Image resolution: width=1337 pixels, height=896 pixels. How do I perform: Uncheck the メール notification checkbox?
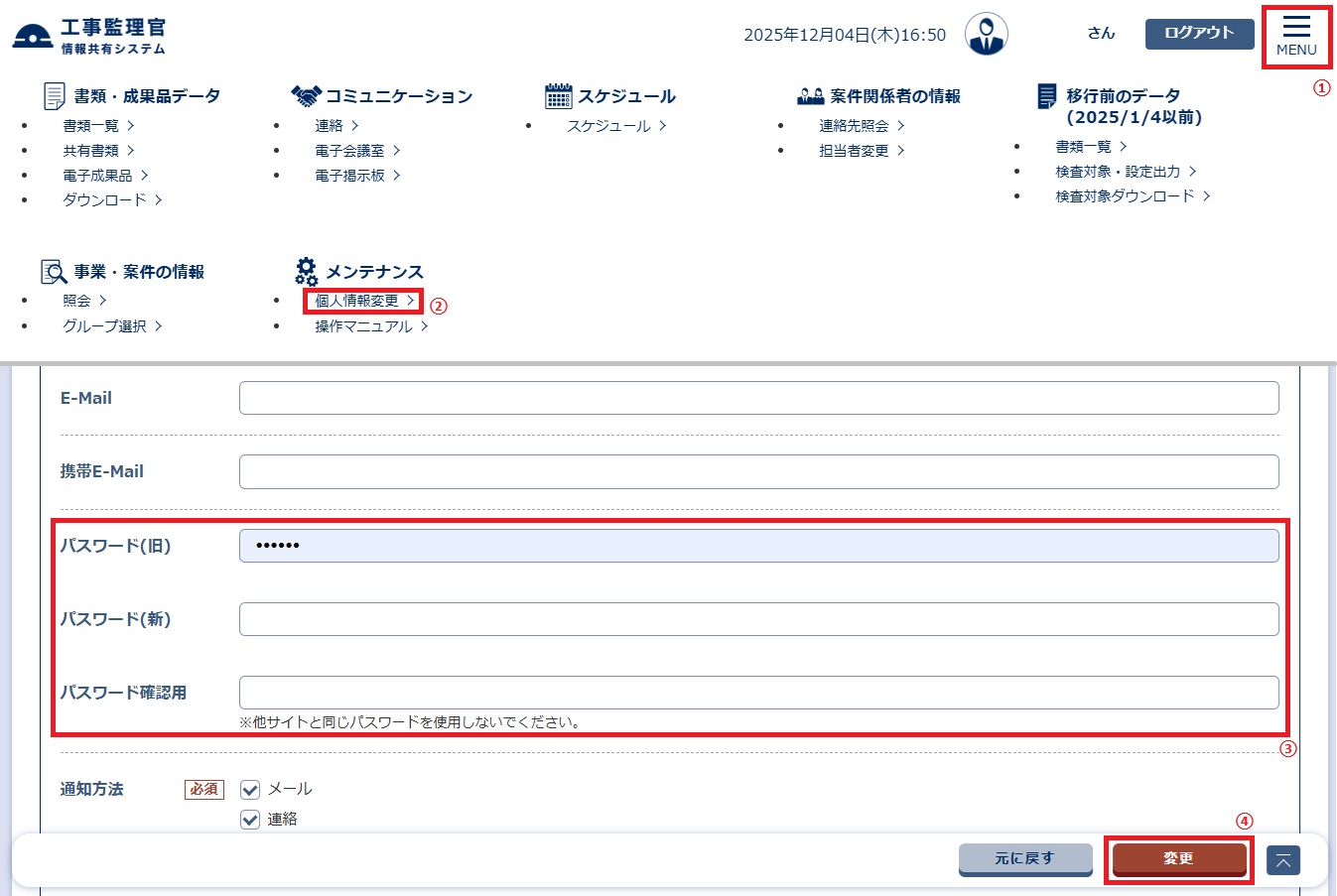pos(250,790)
